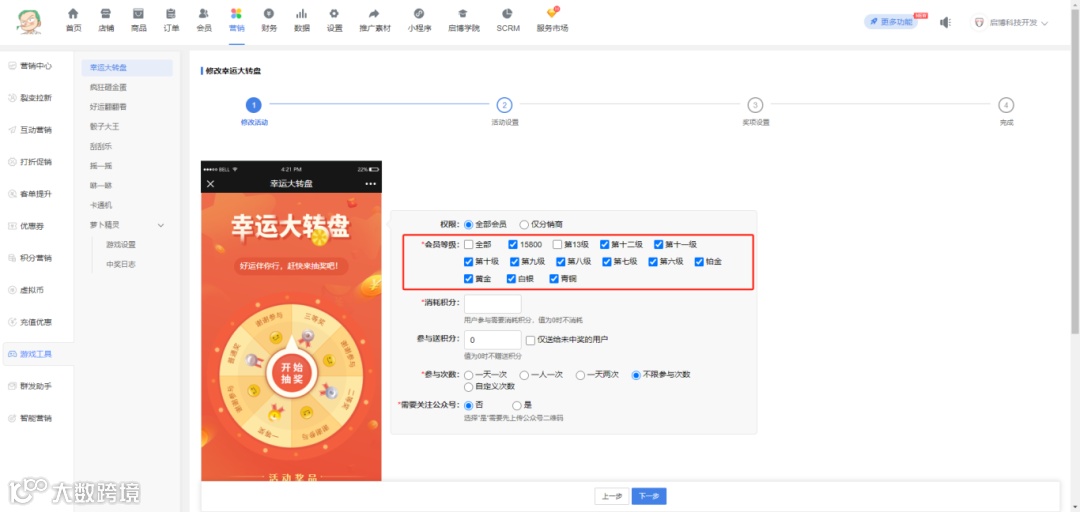Click the cartoon avatar logo
This screenshot has width=1080, height=512.
(28, 21)
